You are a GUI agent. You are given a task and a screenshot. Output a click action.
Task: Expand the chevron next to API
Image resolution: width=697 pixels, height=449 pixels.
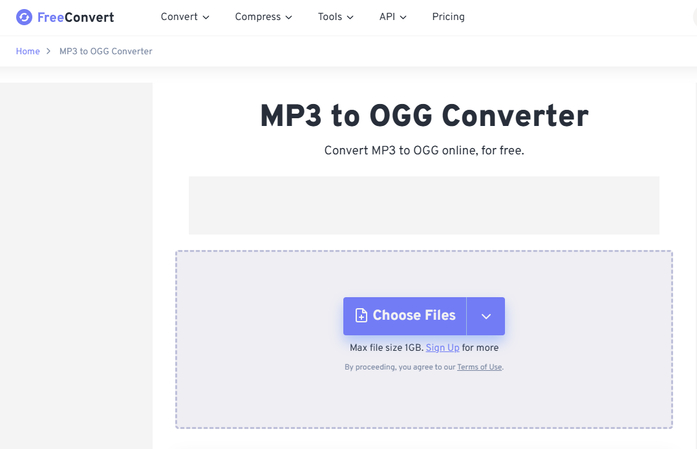(x=403, y=18)
